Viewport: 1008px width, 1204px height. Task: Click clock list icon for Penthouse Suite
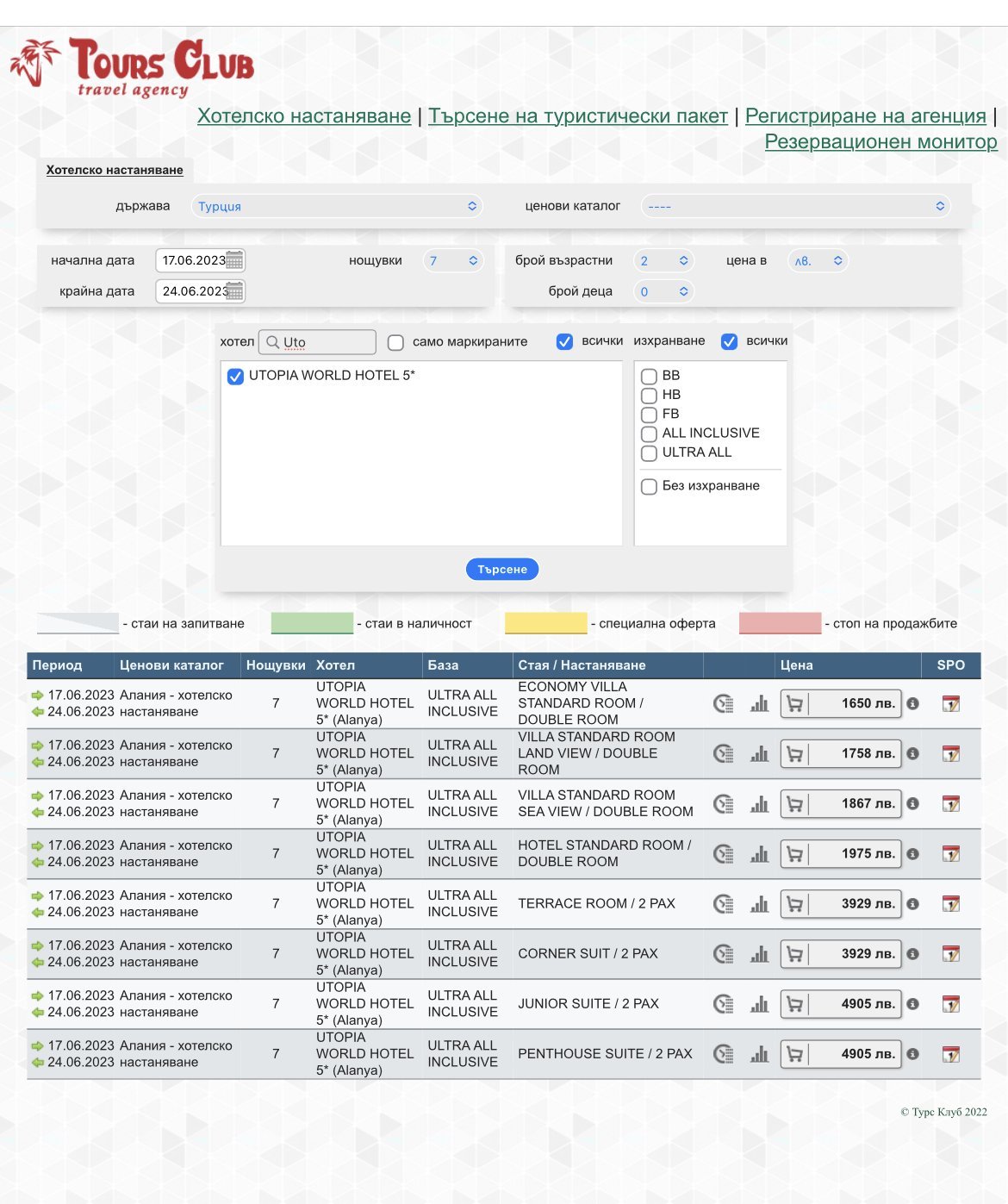click(724, 1054)
